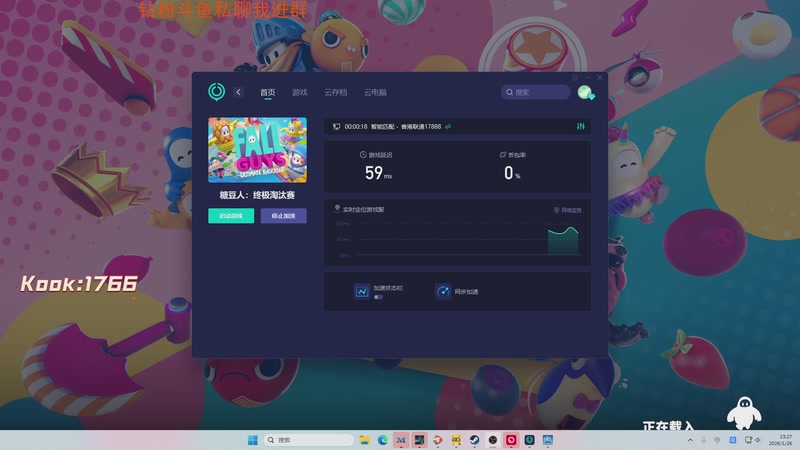The height and width of the screenshot is (450, 800).
Task: Open acceleration settings sliders icon
Action: coord(581,127)
